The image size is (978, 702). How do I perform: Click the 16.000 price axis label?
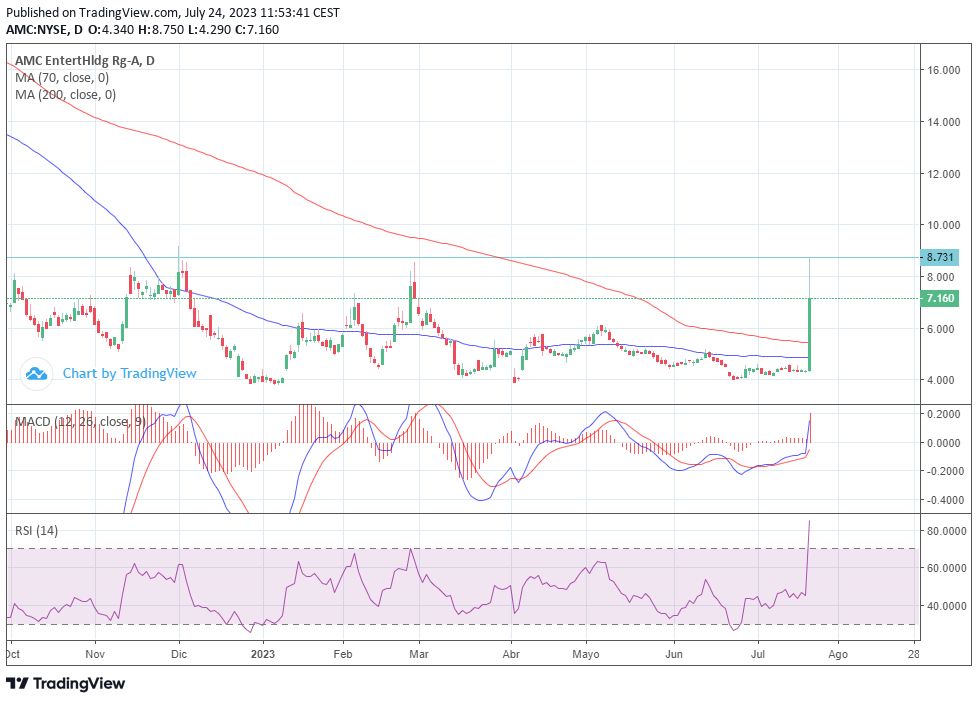[x=943, y=70]
